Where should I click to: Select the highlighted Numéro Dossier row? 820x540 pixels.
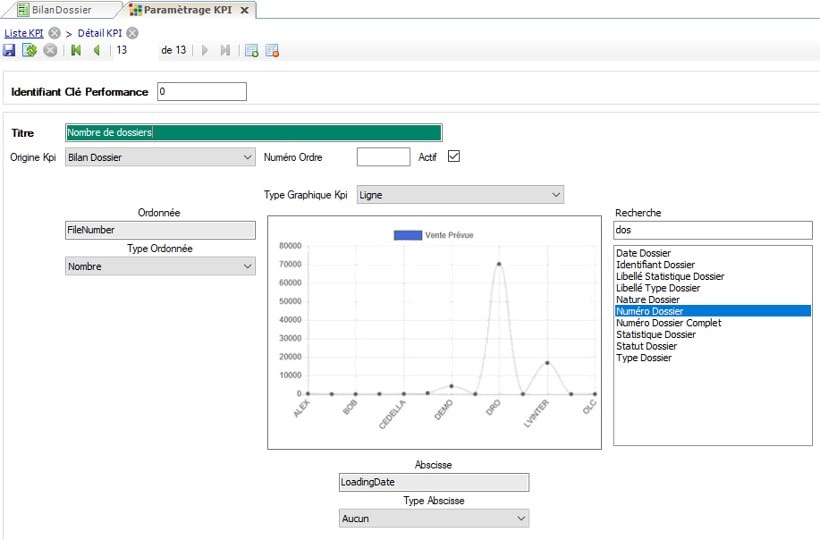(x=713, y=311)
